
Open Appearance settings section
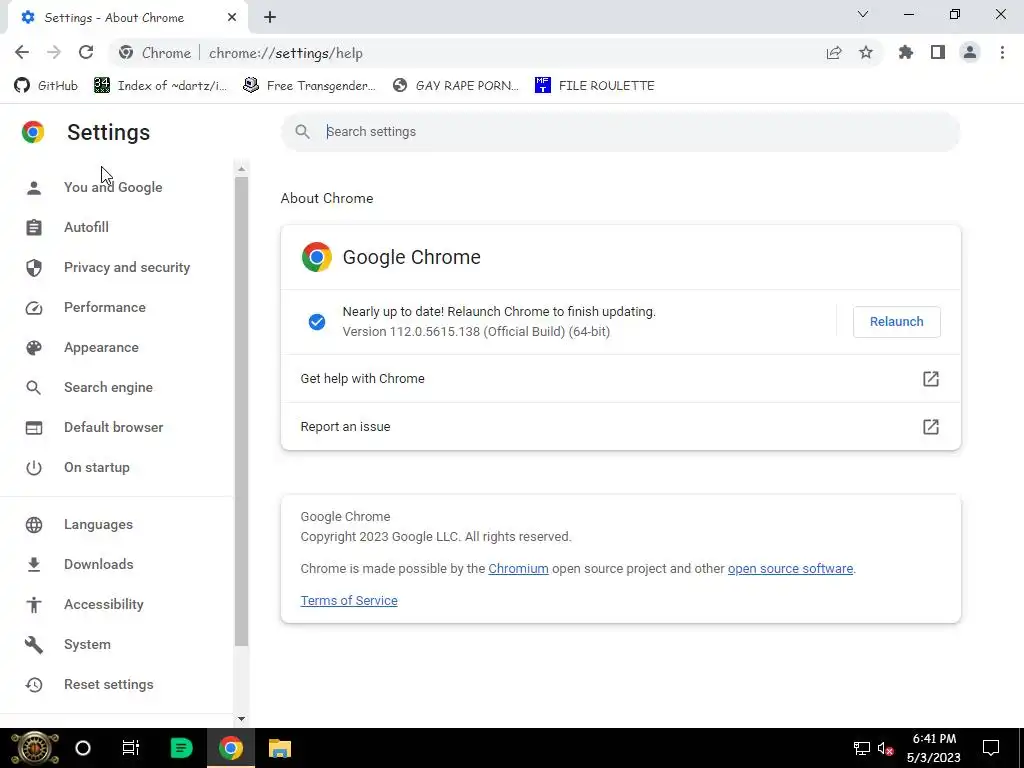[101, 347]
